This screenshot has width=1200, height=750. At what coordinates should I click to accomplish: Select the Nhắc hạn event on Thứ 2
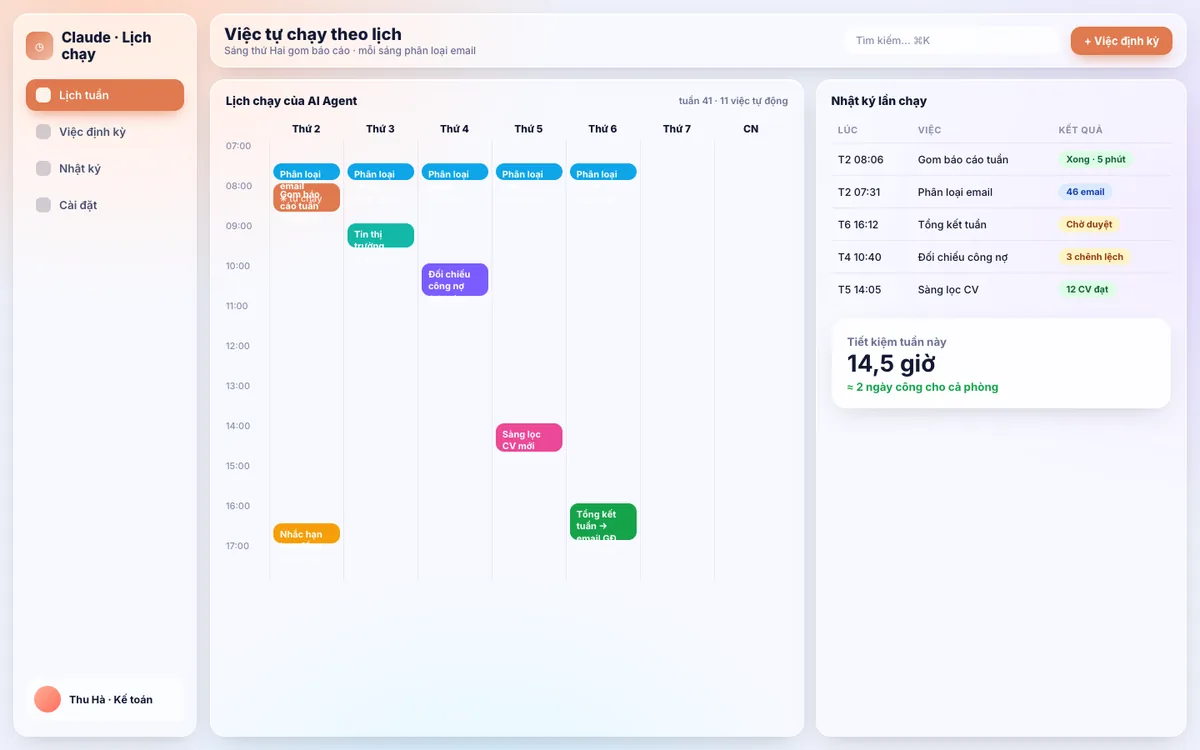[x=306, y=533]
